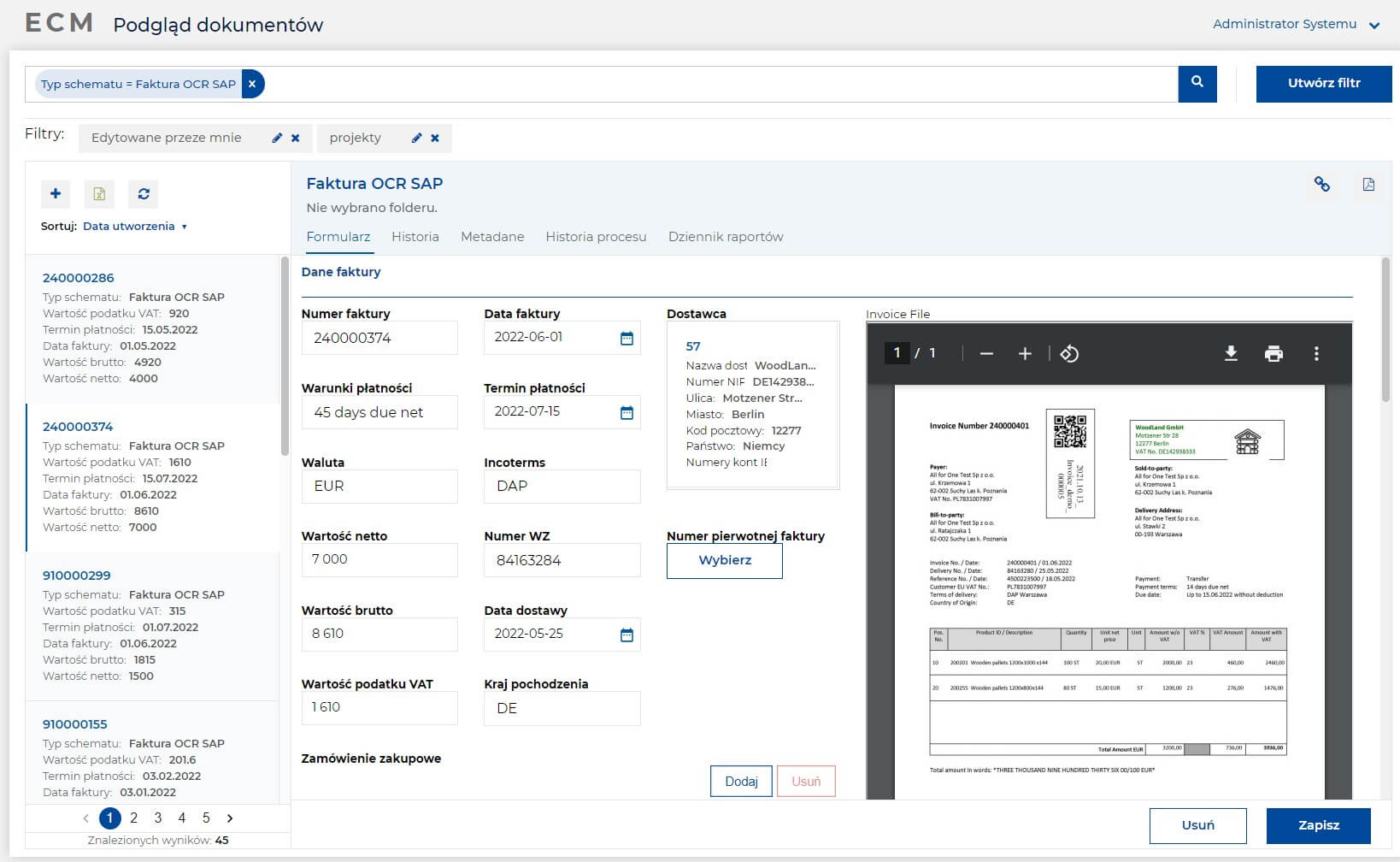Edit the 'projekty' filter pencil icon
This screenshot has width=1400, height=862.
[x=416, y=138]
